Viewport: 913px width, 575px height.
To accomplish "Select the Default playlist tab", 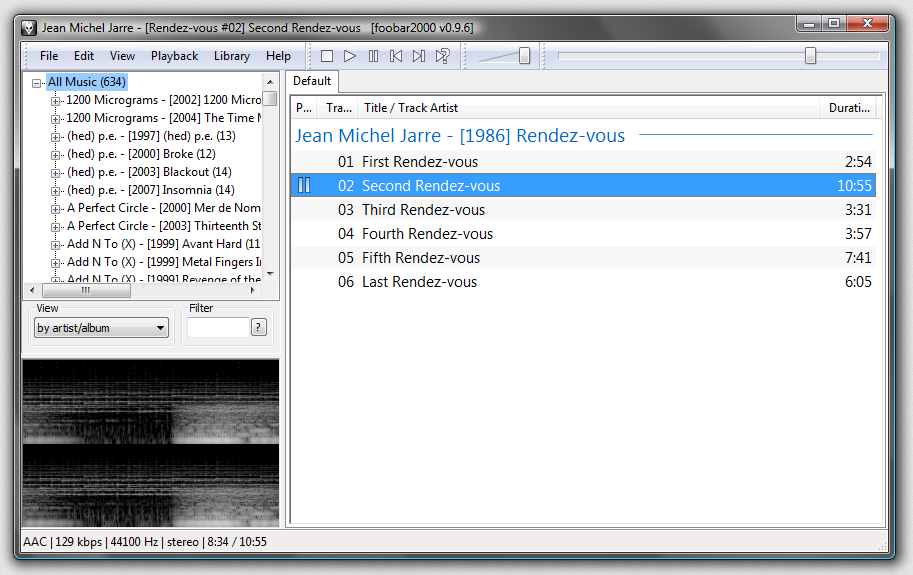I will 312,81.
